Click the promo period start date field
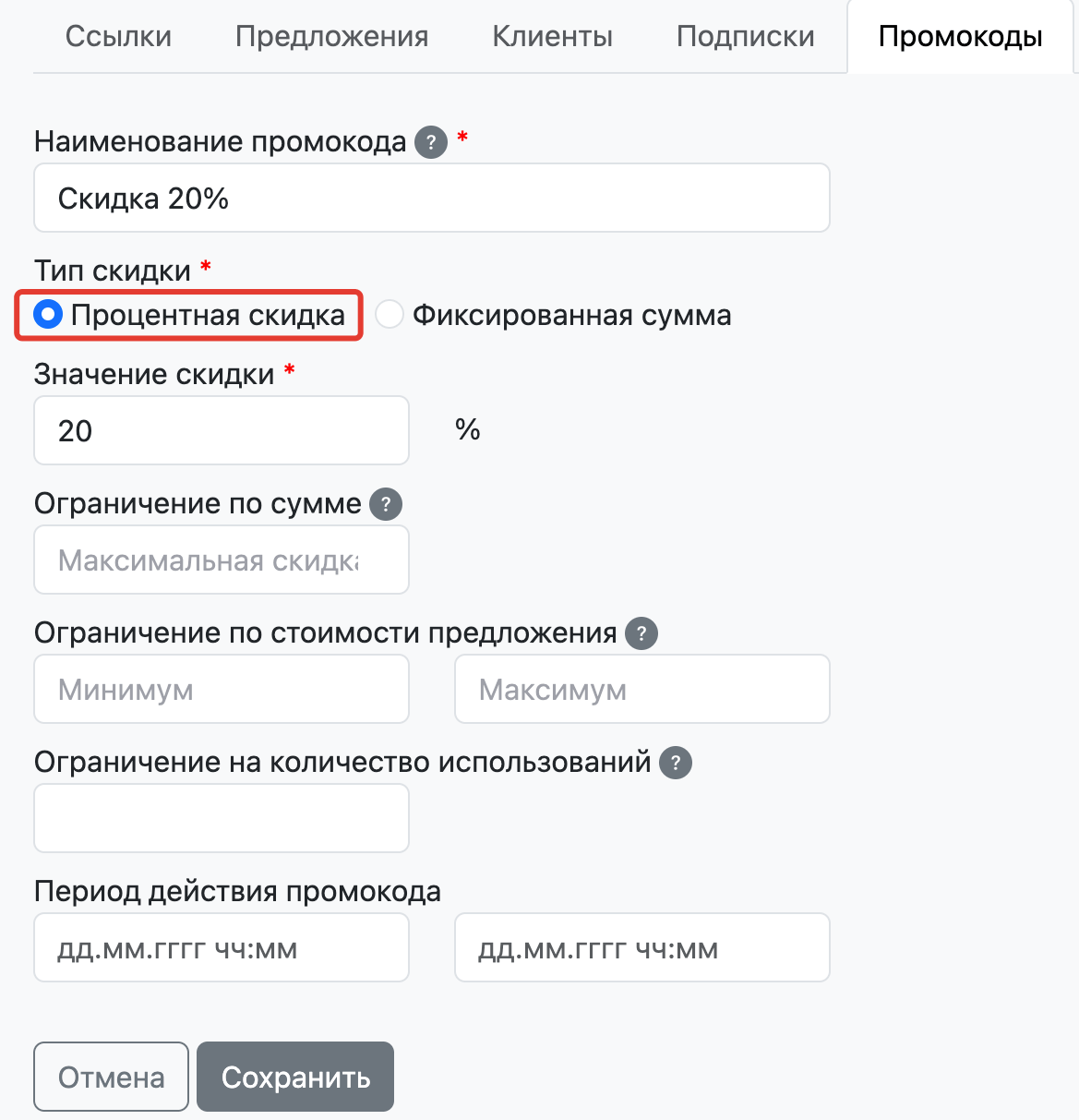The image size is (1079, 1120). [221, 948]
